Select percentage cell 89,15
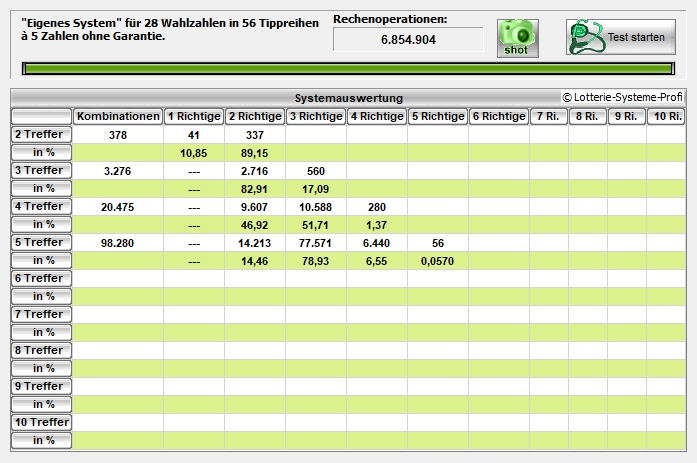The image size is (697, 463). (x=255, y=153)
